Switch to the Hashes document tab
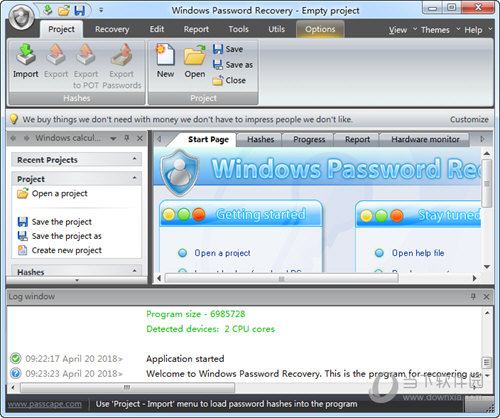500x418 pixels. coord(260,139)
